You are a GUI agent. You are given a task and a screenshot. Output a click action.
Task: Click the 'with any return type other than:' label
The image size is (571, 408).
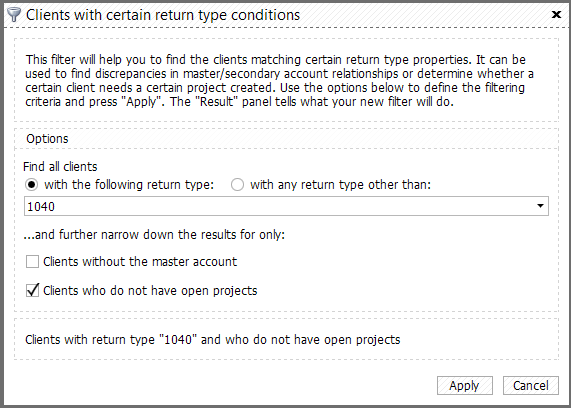coord(340,185)
